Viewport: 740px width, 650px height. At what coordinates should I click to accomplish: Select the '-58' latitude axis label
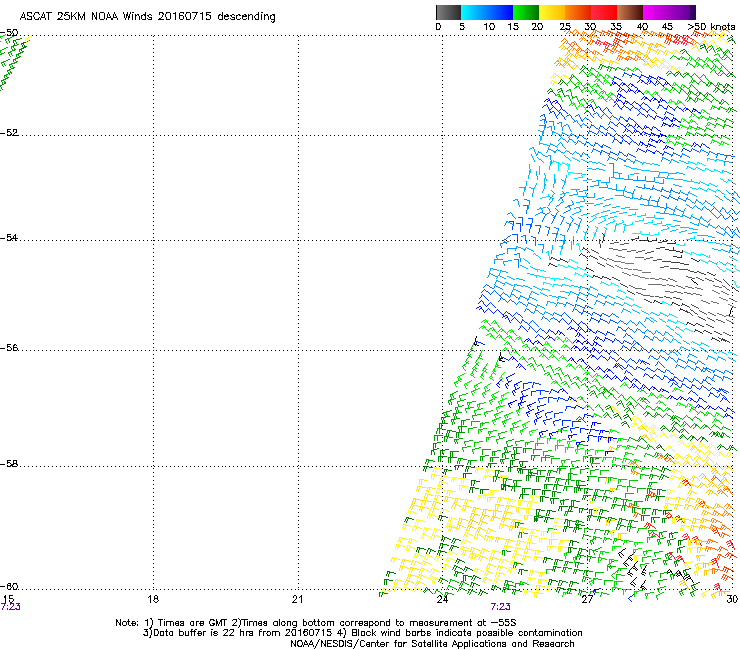9,464
